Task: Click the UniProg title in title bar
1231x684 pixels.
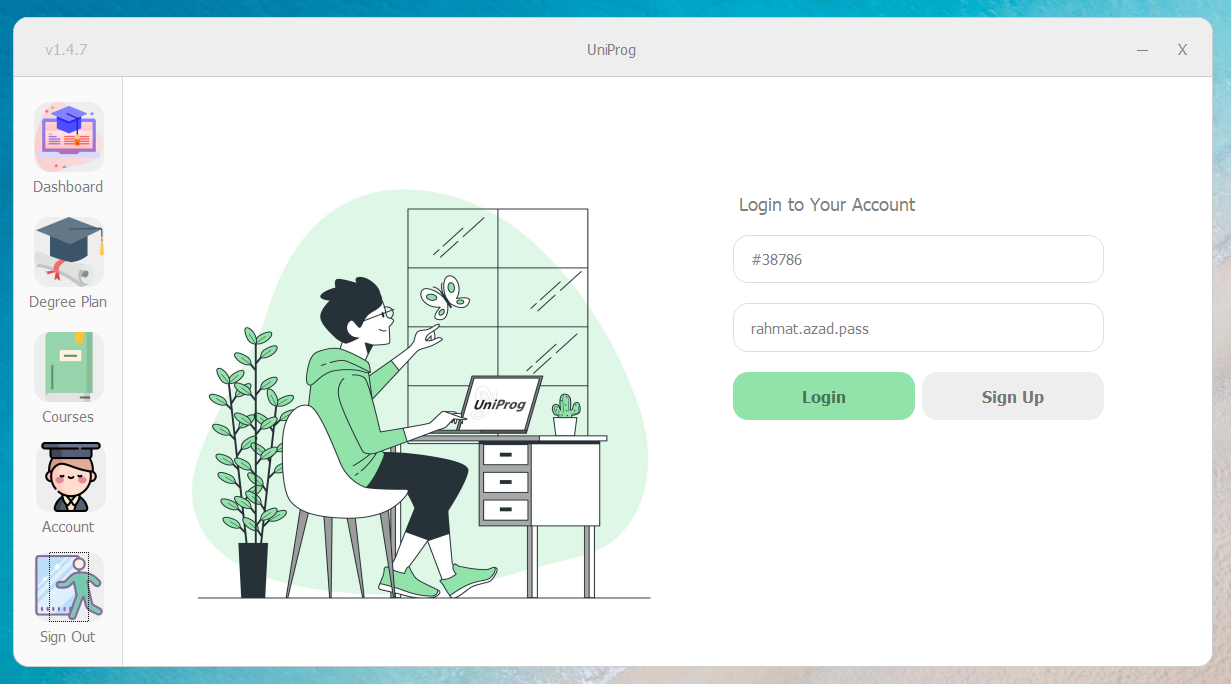Action: point(611,50)
